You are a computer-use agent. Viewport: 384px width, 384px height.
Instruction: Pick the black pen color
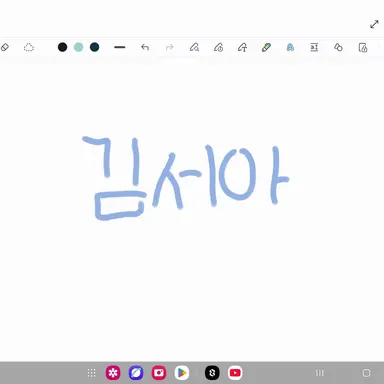point(62,47)
